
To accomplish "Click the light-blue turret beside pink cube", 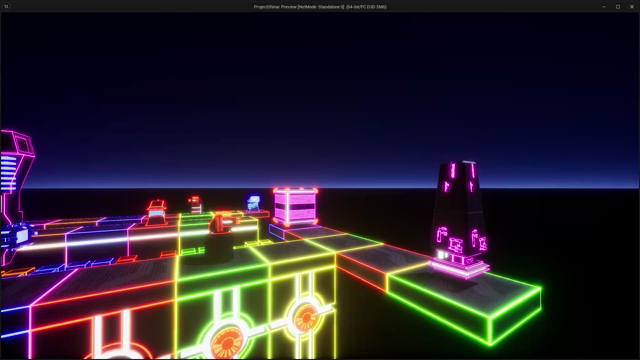I will click(x=253, y=203).
